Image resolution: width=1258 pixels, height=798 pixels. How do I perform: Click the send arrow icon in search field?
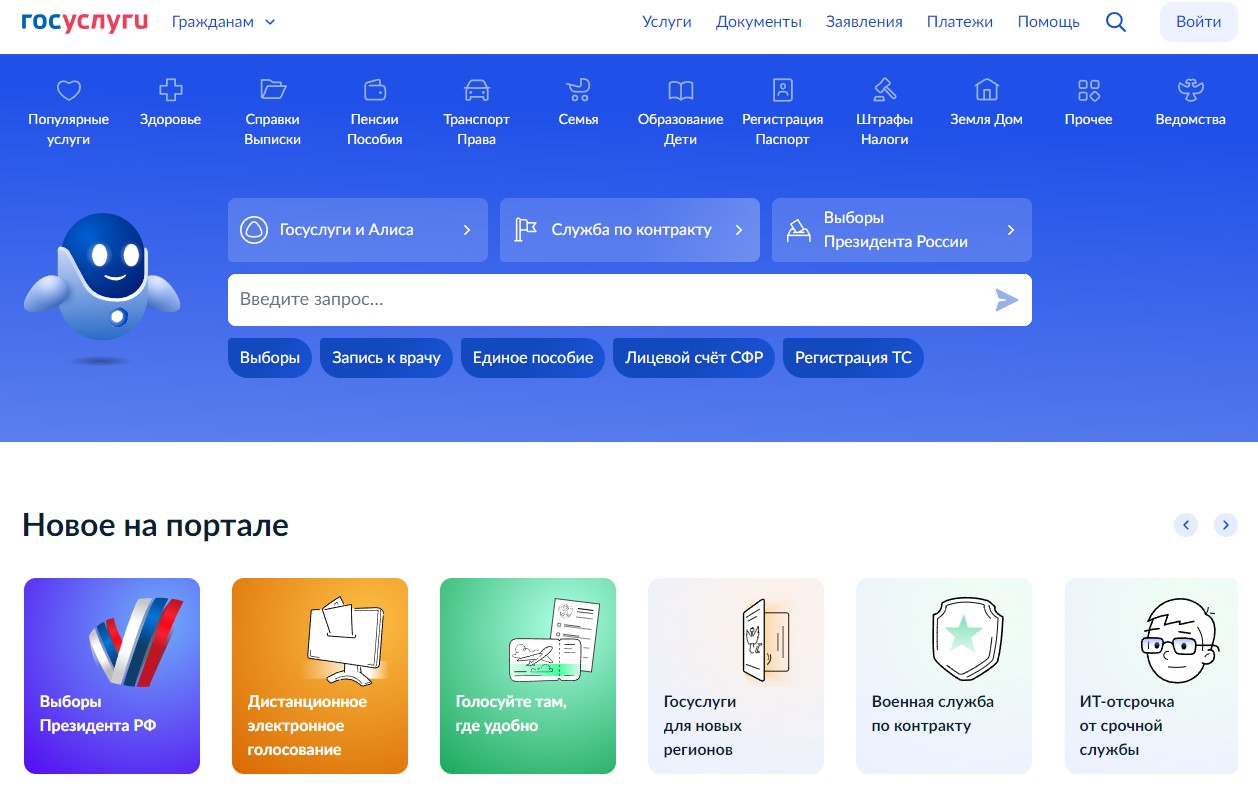[1007, 300]
